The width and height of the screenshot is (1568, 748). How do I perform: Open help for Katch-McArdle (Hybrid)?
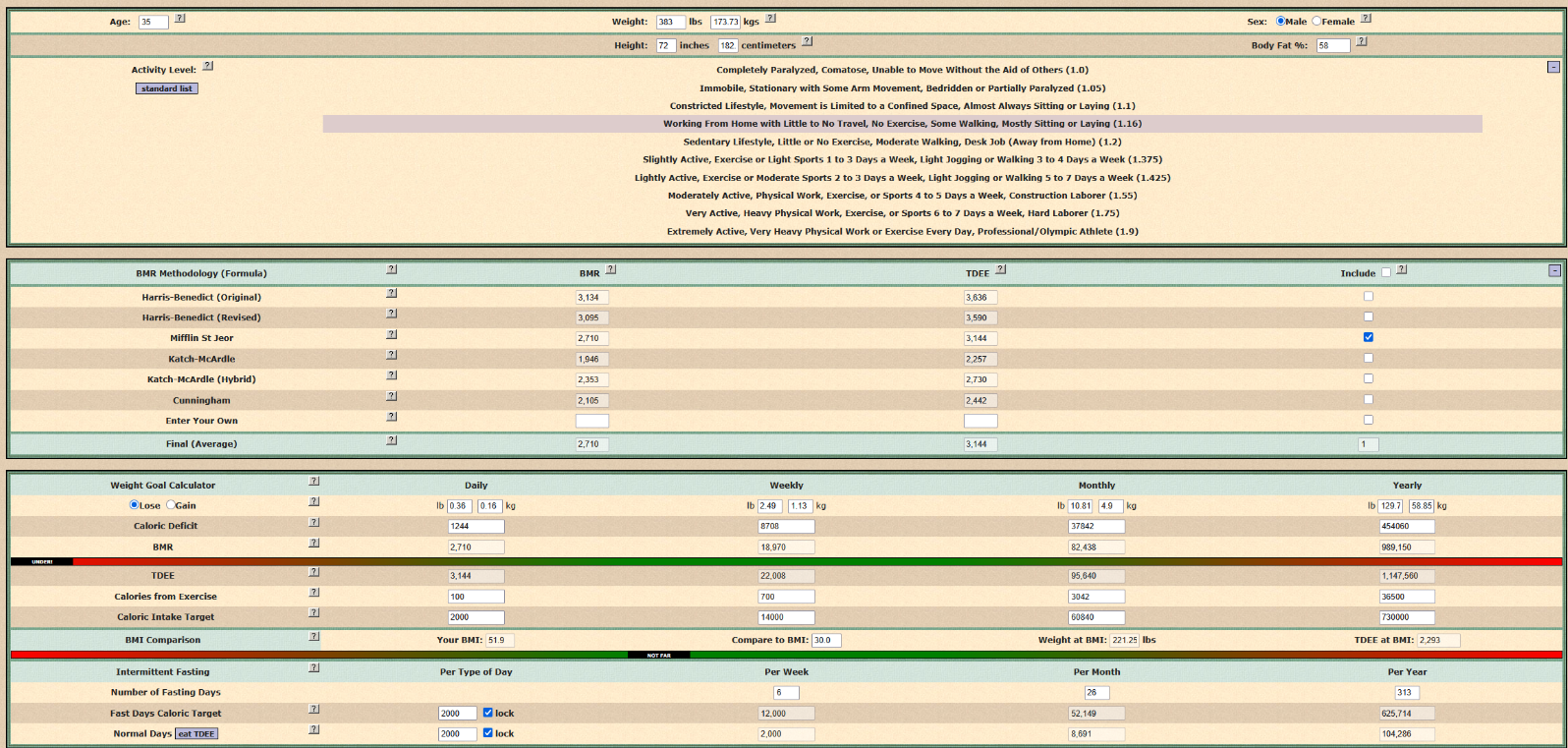point(391,375)
